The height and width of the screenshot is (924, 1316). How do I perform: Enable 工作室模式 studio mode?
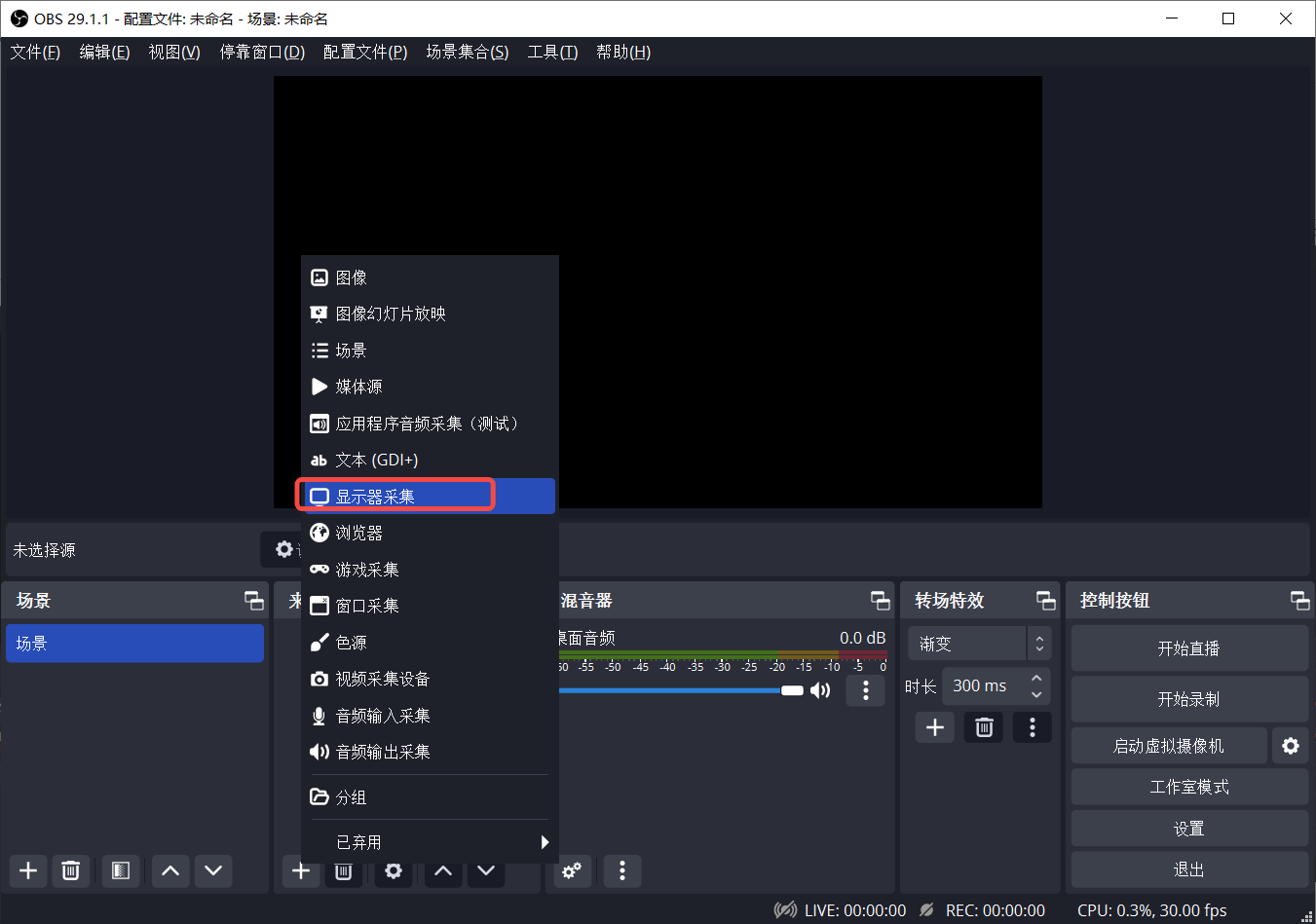tap(1188, 787)
